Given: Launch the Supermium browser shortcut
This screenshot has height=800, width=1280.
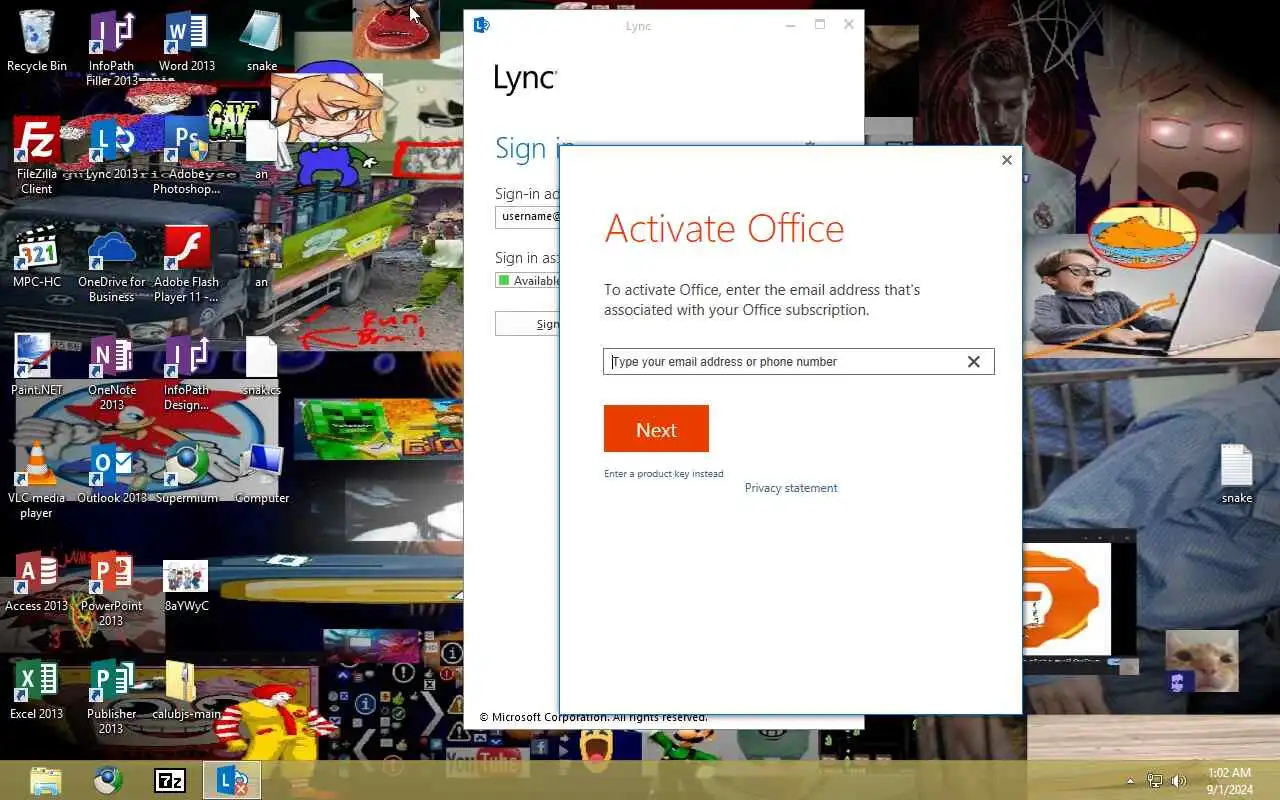Looking at the screenshot, I should click(187, 474).
